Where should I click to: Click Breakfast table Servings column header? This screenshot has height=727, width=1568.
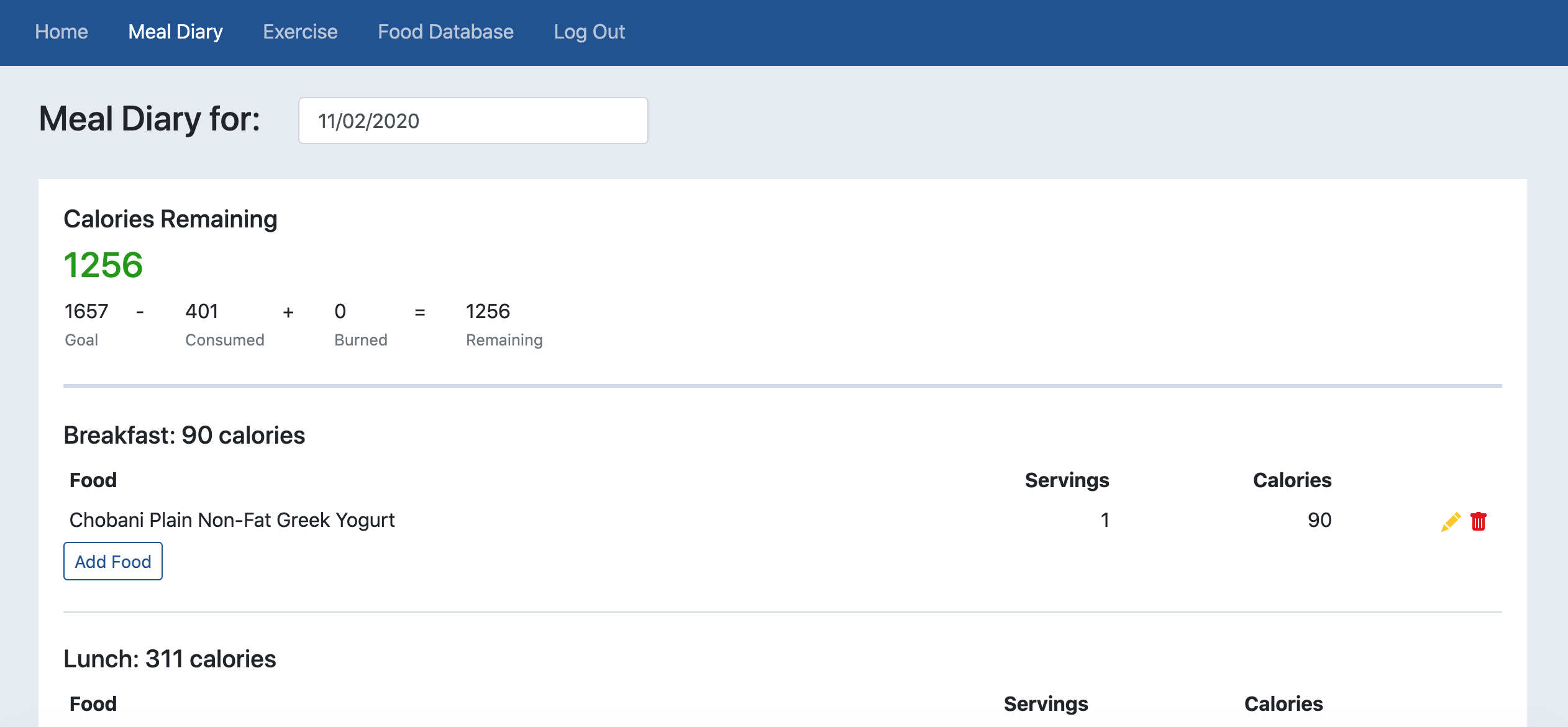click(1066, 480)
